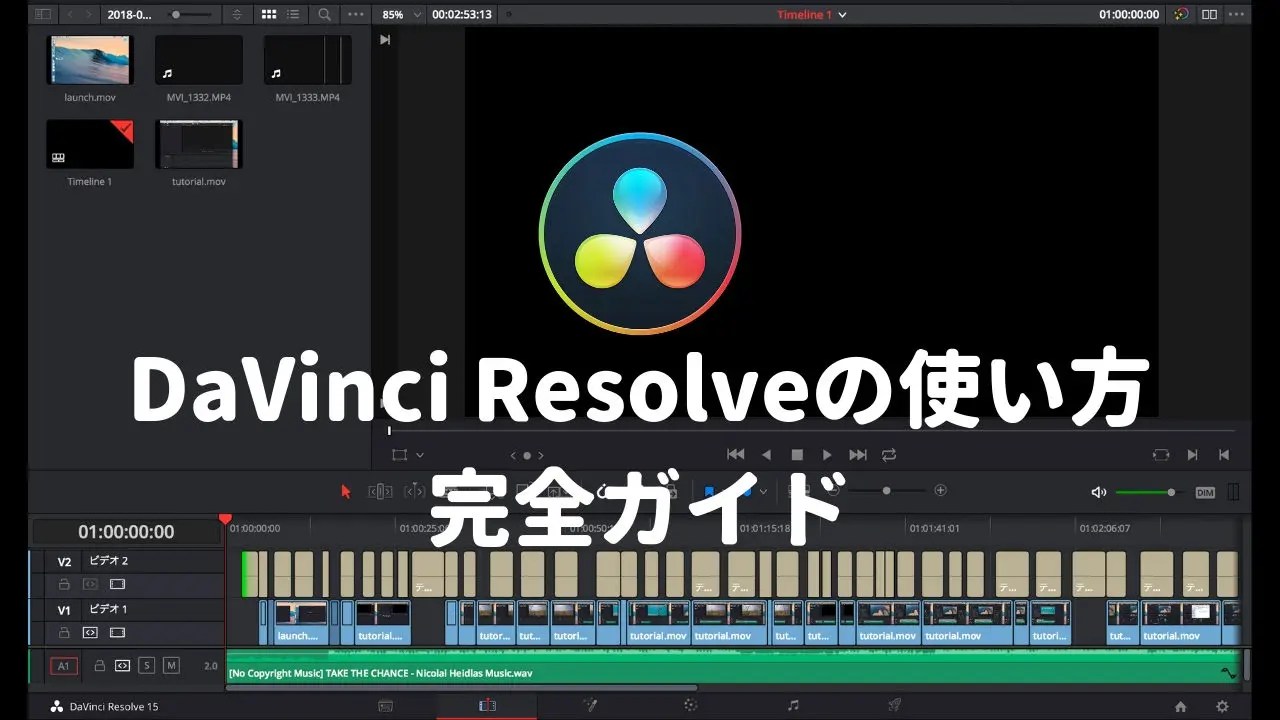Toggle the bin list panel icon

[41, 15]
